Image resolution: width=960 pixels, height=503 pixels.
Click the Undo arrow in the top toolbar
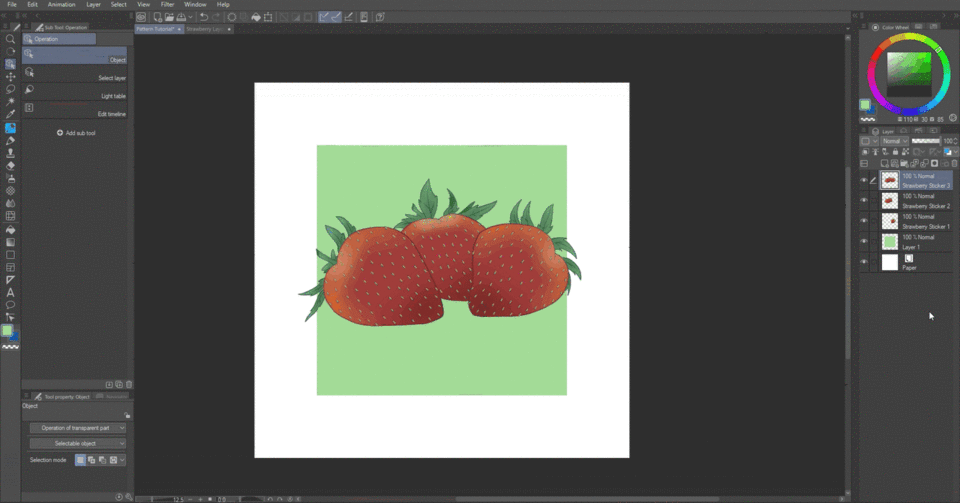pyautogui.click(x=204, y=17)
